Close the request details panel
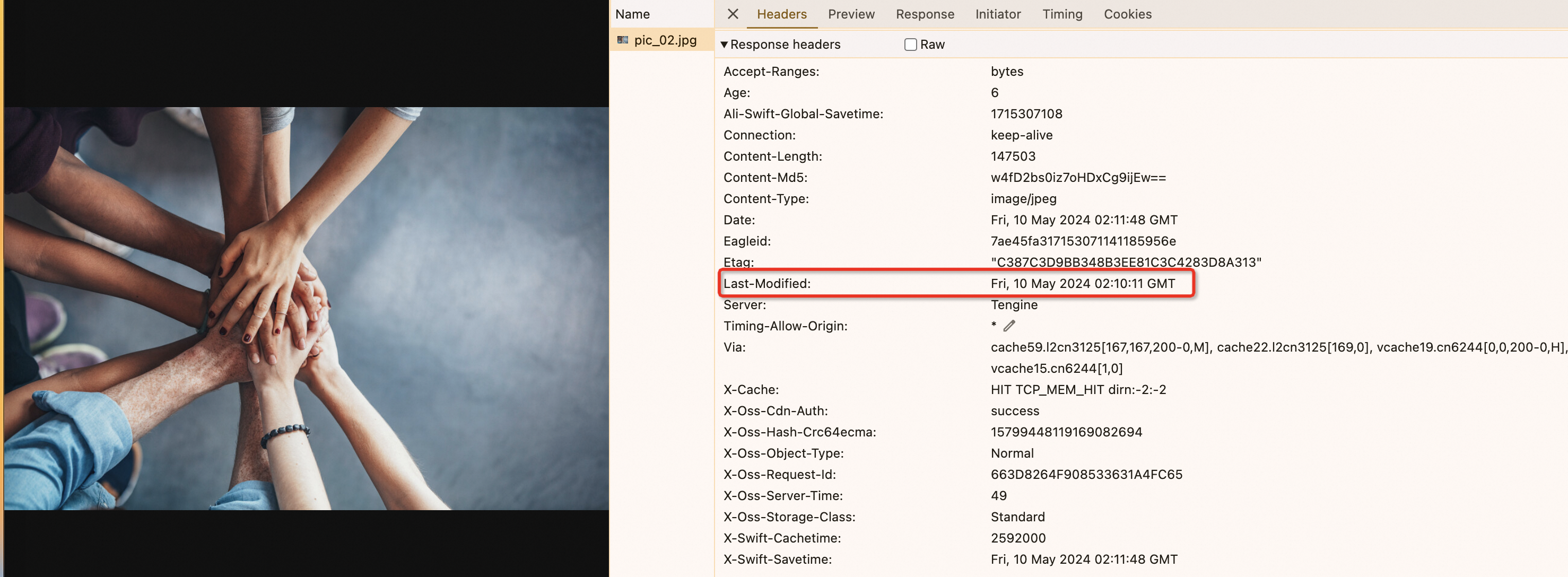The width and height of the screenshot is (1568, 577). point(733,14)
